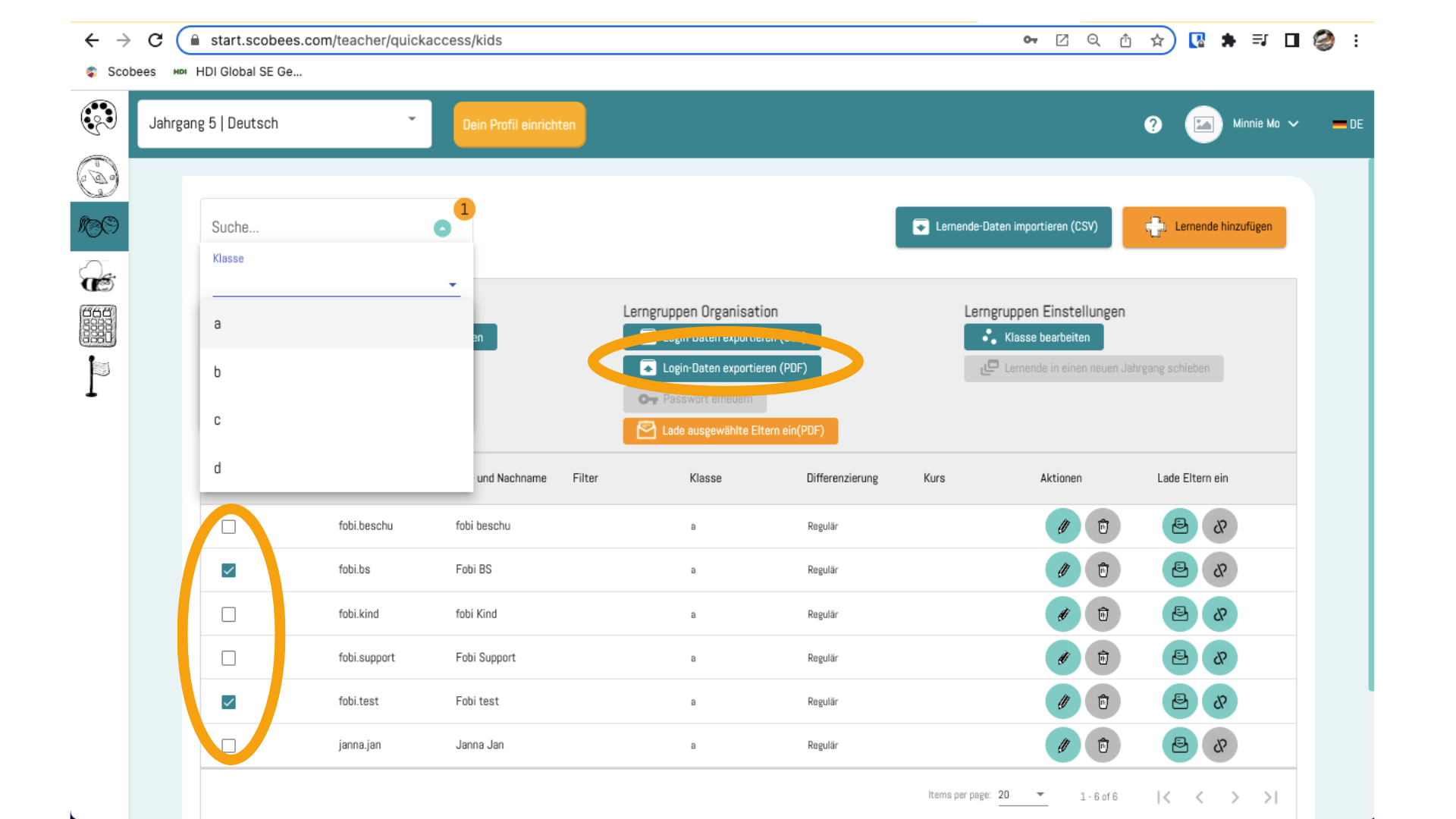Click Login-Daten exportieren (PDF)
The height and width of the screenshot is (819, 1456).
point(723,369)
